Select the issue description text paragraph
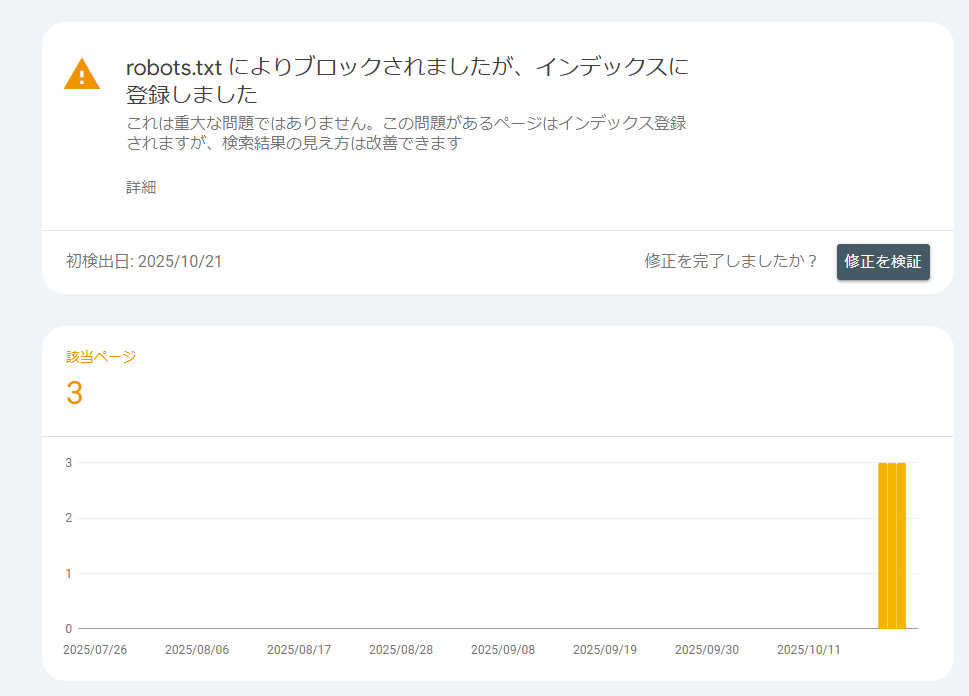Screen dimensions: 969x696 pos(406,133)
